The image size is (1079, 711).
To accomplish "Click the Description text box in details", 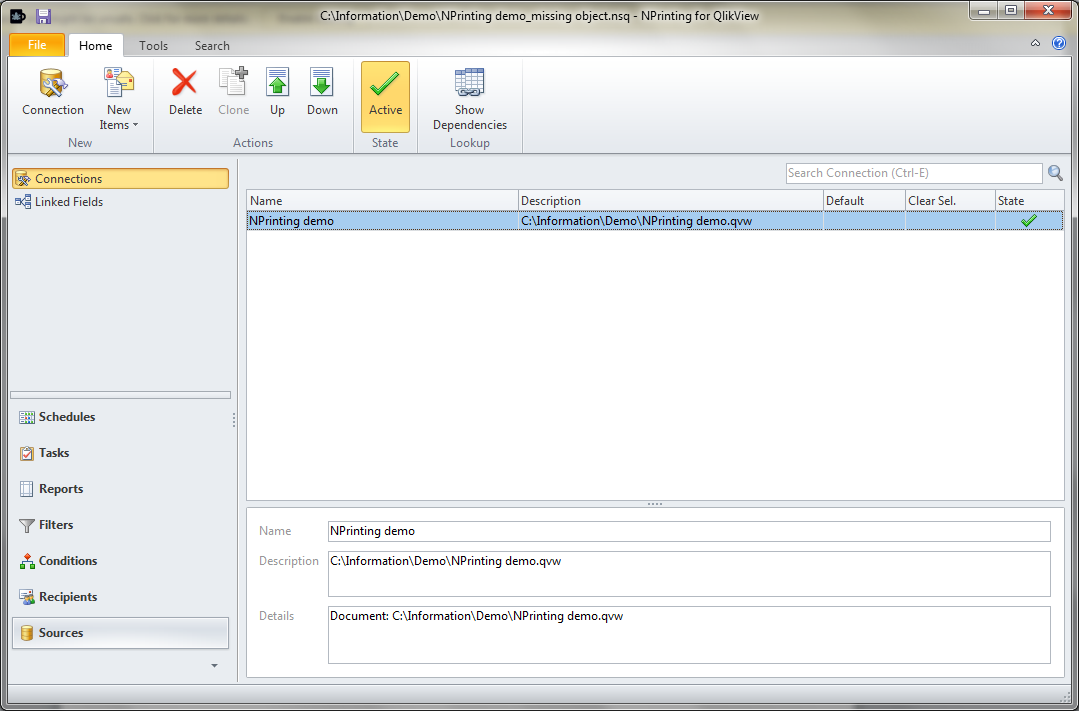I will coord(690,574).
